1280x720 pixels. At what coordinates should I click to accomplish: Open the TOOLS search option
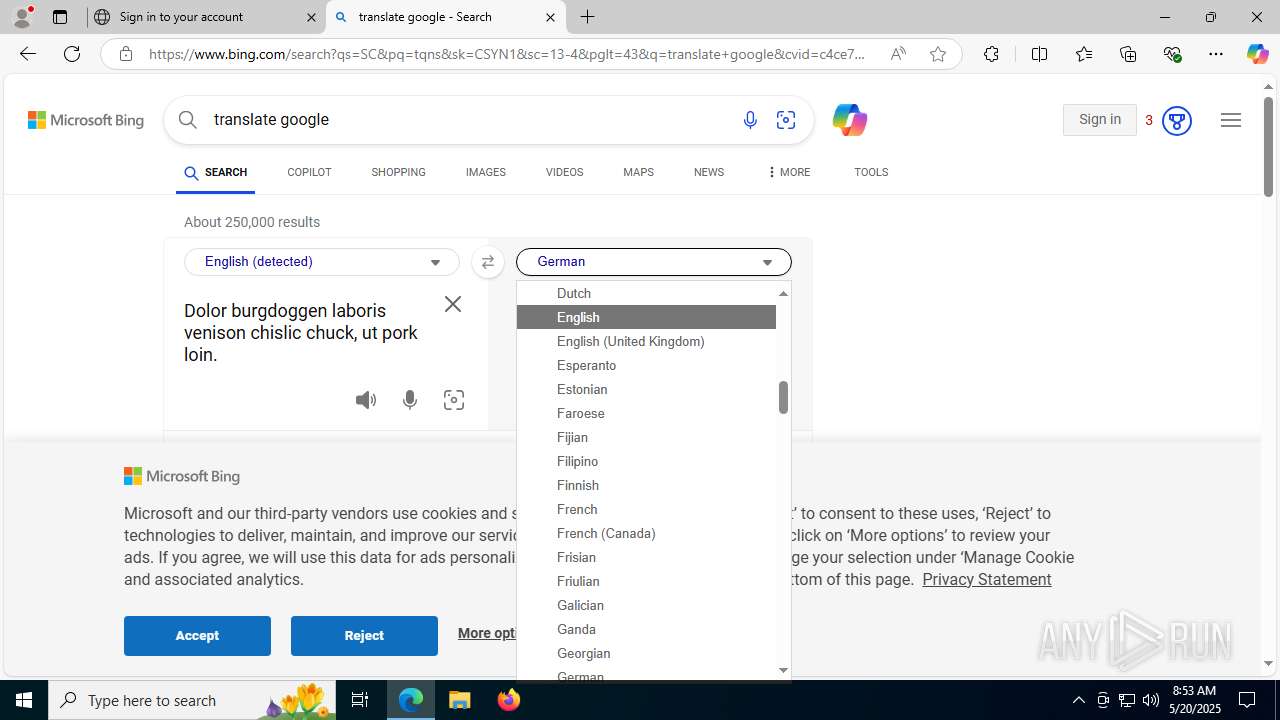click(871, 172)
